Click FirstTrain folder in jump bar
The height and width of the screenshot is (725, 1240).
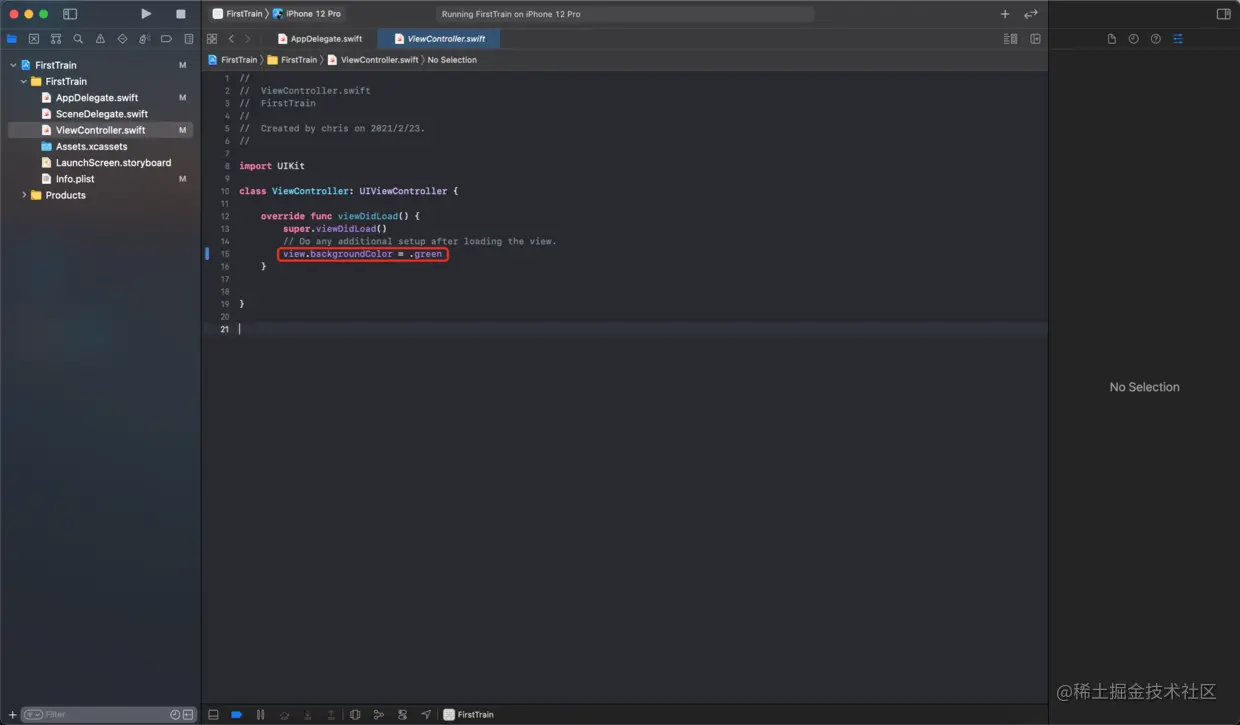coord(292,60)
